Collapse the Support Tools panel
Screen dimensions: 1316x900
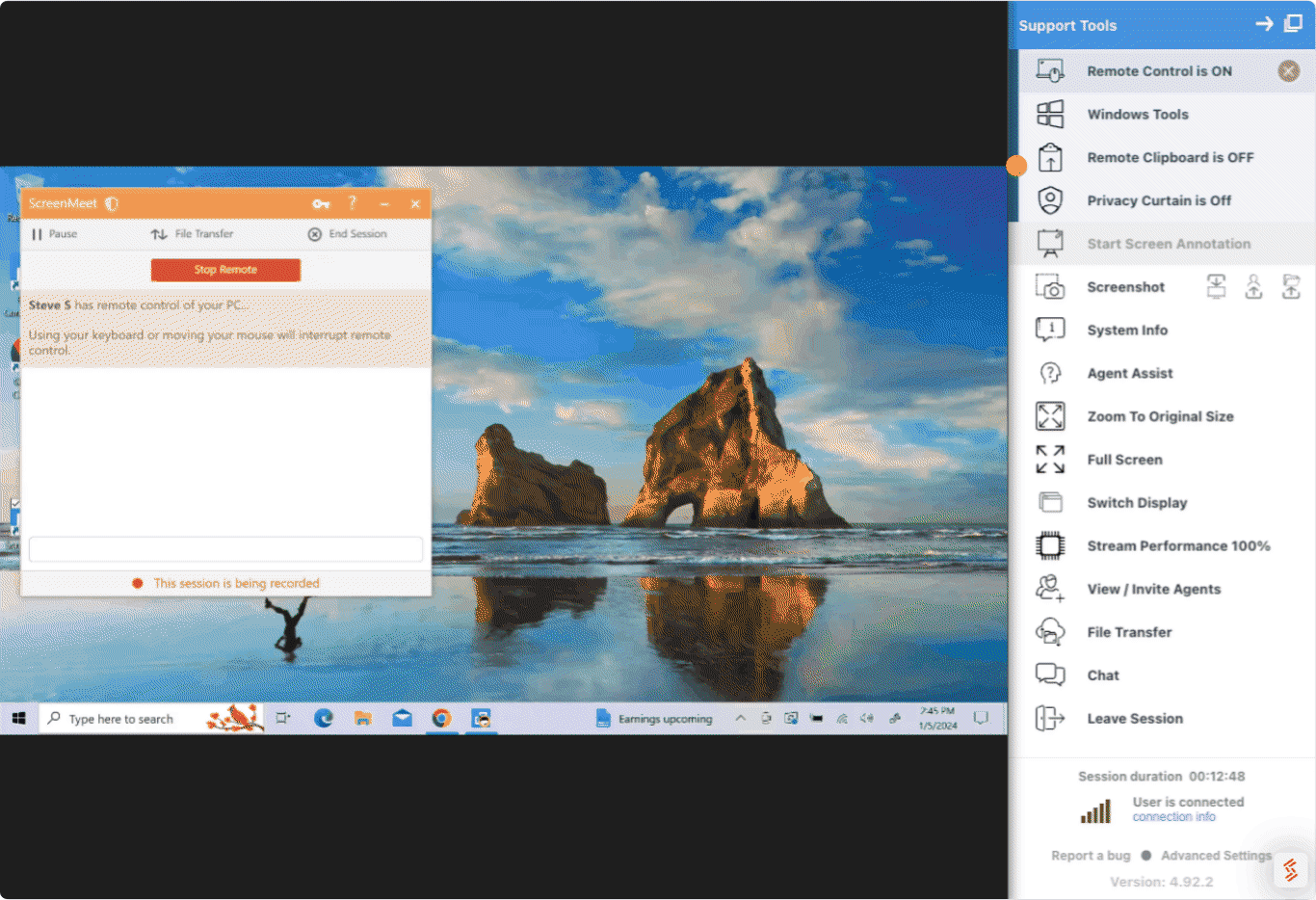[1264, 24]
